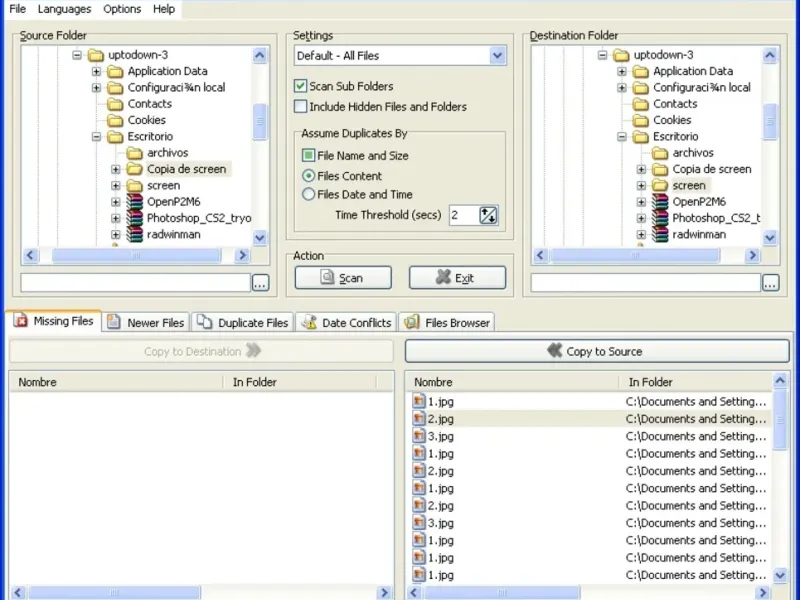
Task: Click the radwinman archive icon in Destination Folder
Action: click(660, 234)
